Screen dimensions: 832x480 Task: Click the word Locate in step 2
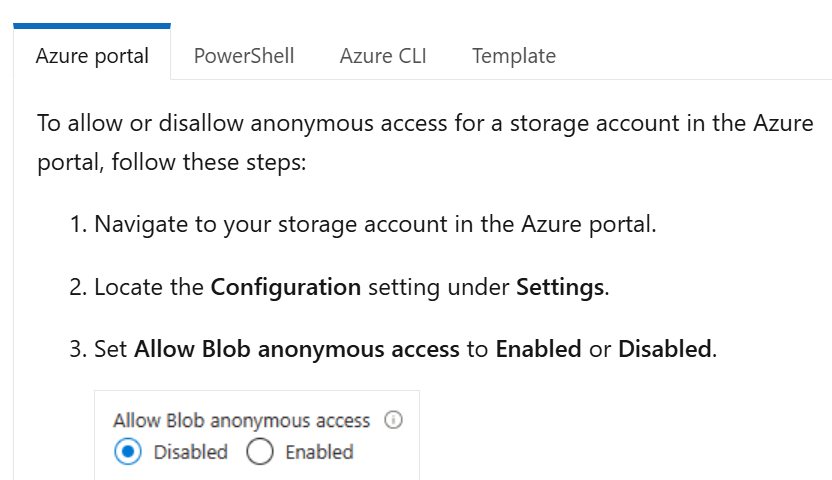[129, 287]
